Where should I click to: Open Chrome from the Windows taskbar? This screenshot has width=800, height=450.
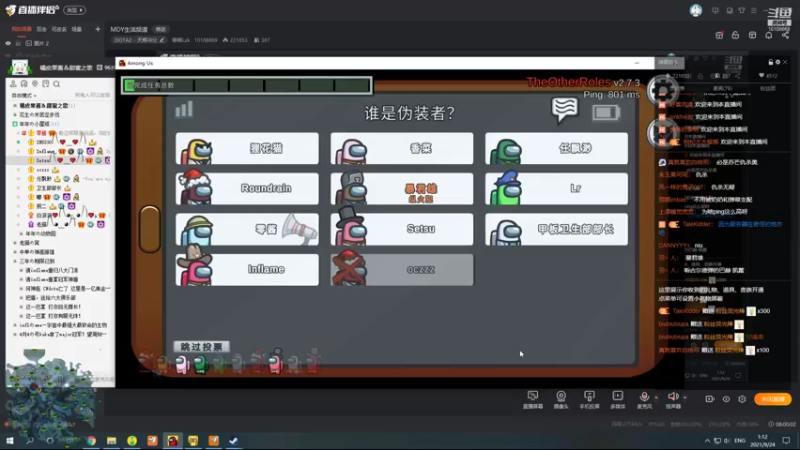coord(91,440)
